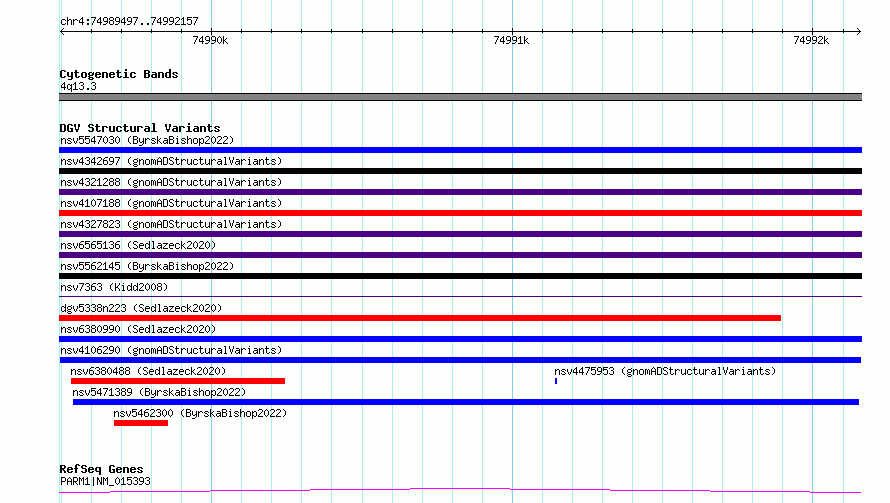This screenshot has width=890, height=503.
Task: Click the dgv5338n223 (Sedlazeck2020) label
Action: pyautogui.click(x=141, y=308)
